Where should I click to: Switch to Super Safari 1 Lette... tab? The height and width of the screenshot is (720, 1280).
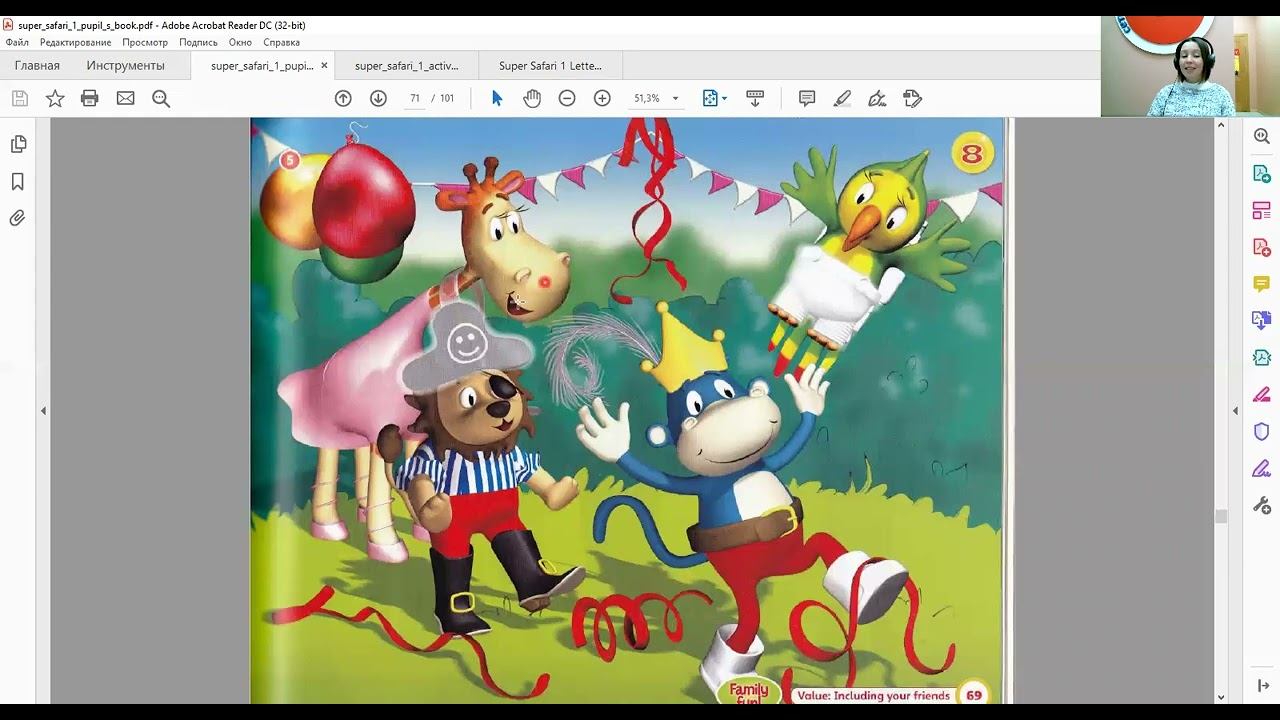(x=551, y=66)
